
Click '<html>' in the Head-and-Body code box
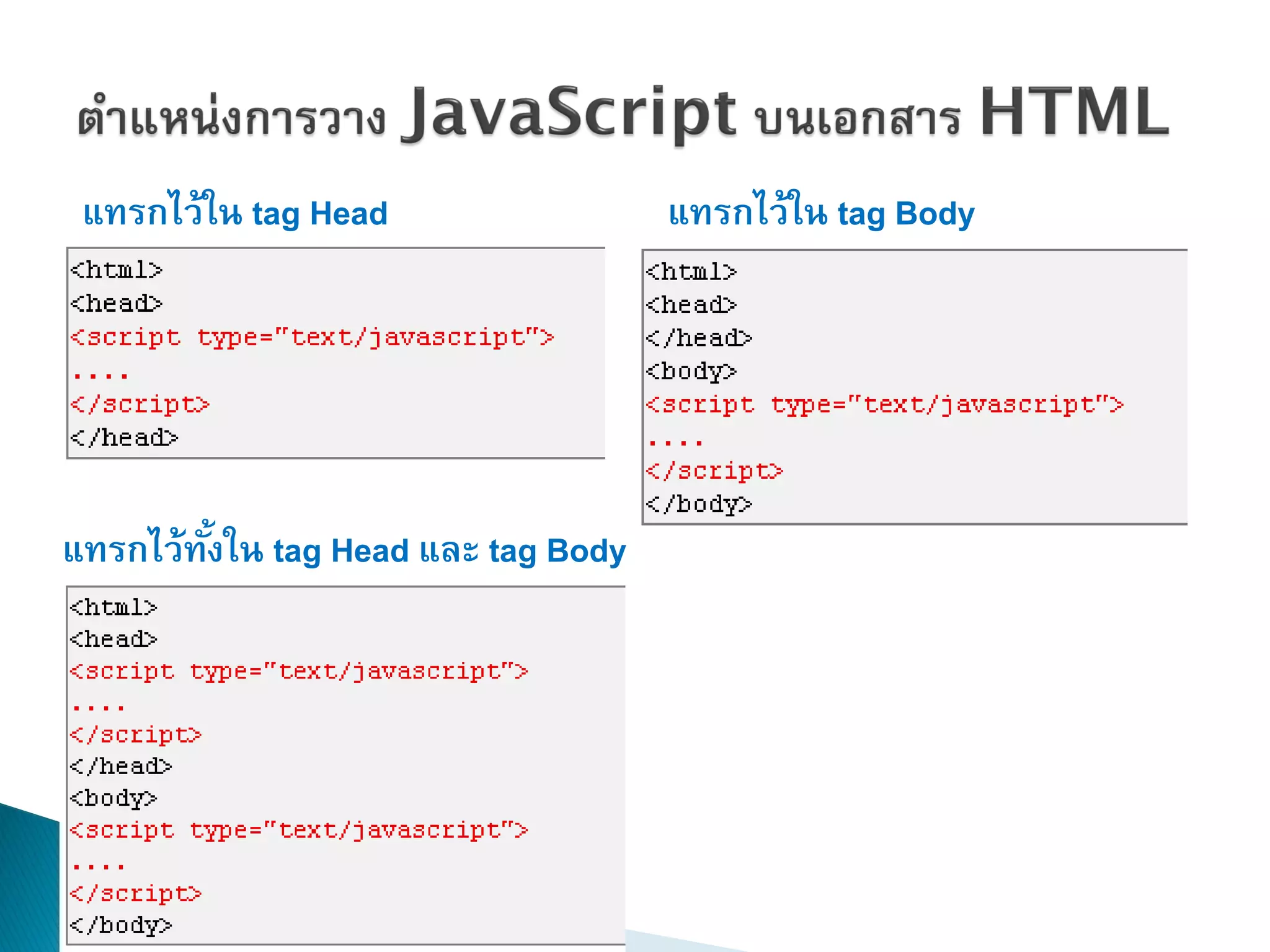(113, 607)
